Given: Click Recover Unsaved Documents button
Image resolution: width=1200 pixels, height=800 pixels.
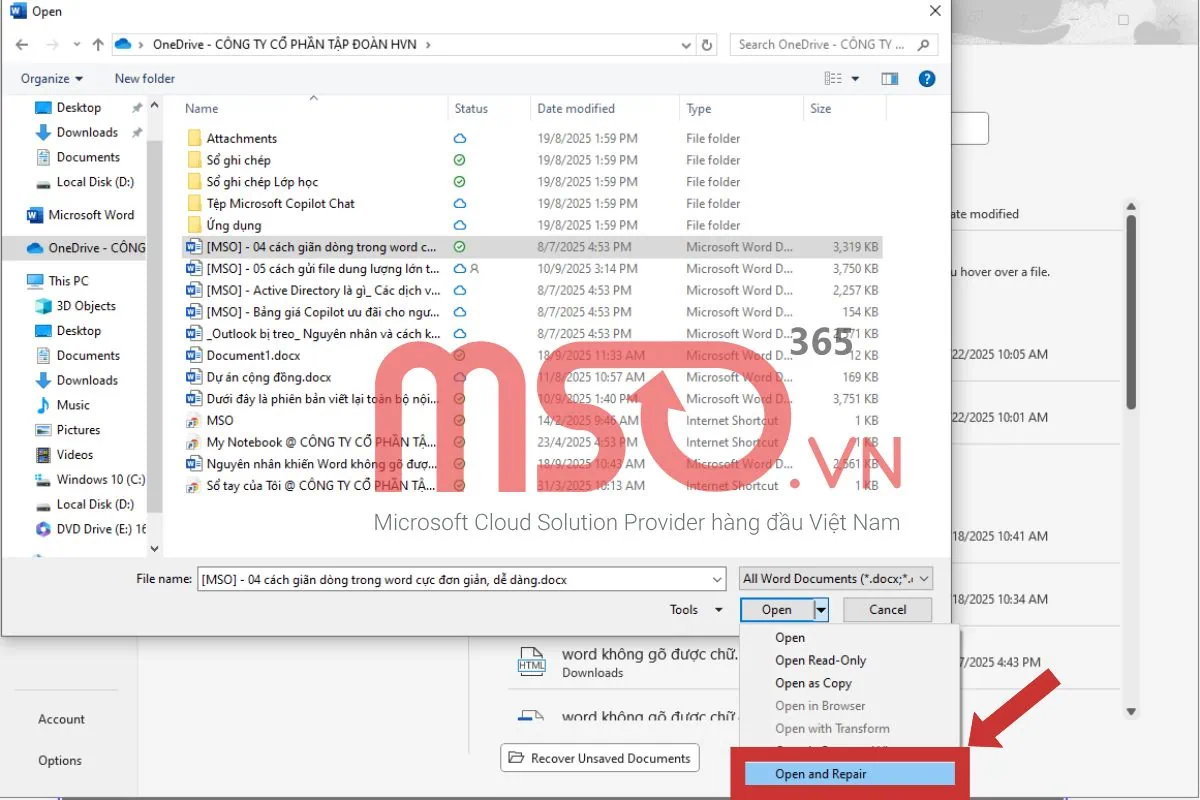Looking at the screenshot, I should coord(600,758).
